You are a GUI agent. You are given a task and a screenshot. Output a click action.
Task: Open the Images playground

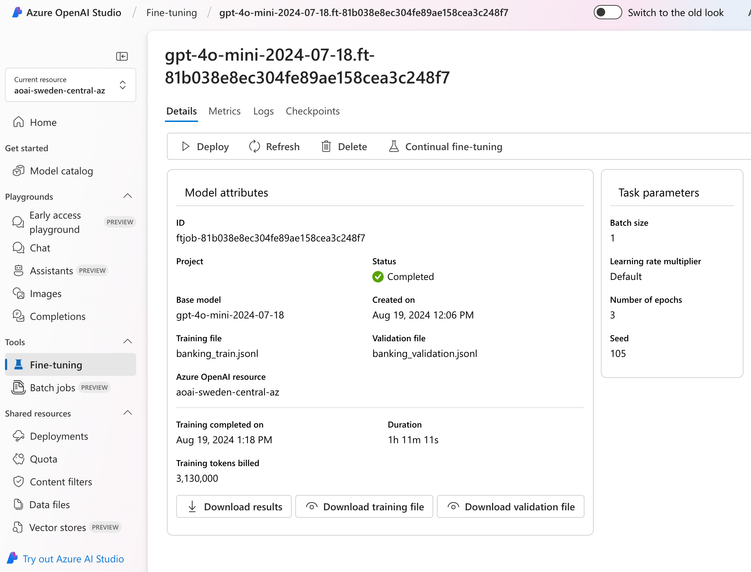(x=45, y=294)
